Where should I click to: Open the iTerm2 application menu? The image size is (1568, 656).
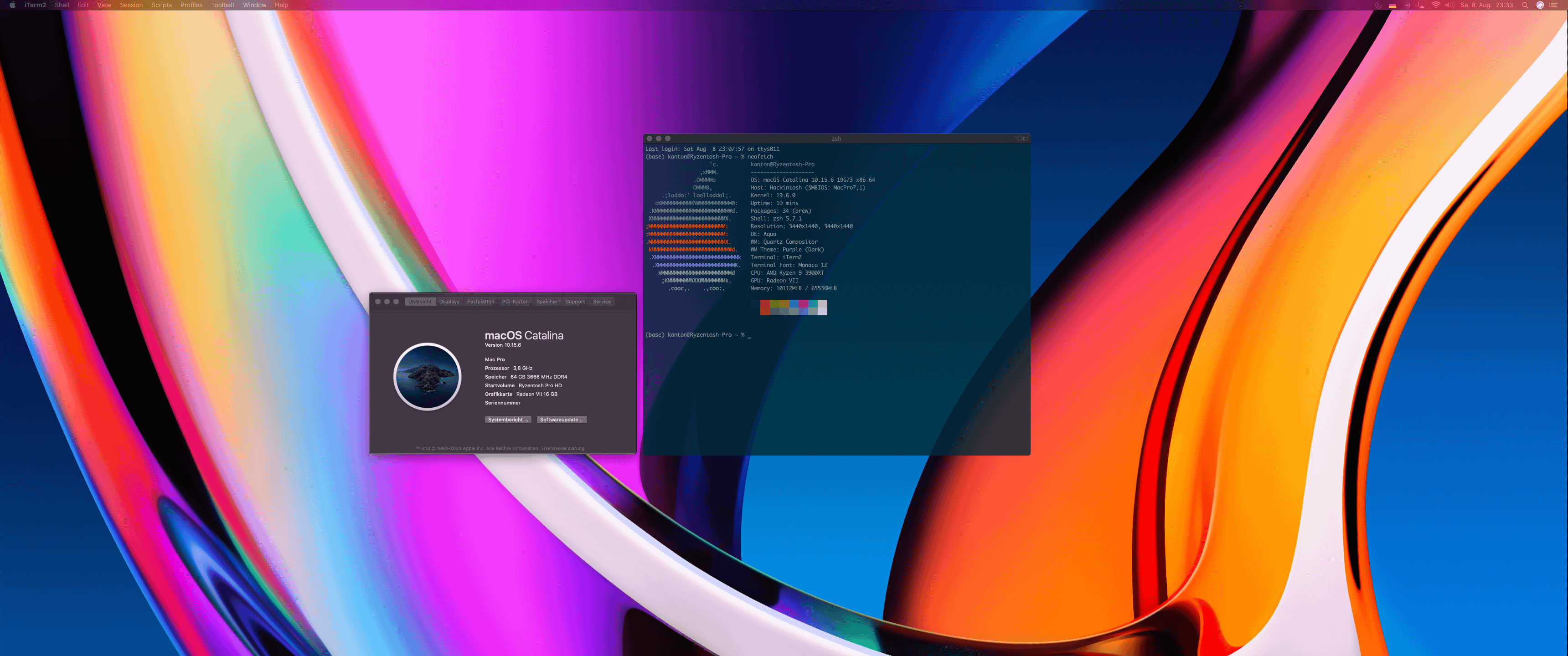[x=35, y=5]
